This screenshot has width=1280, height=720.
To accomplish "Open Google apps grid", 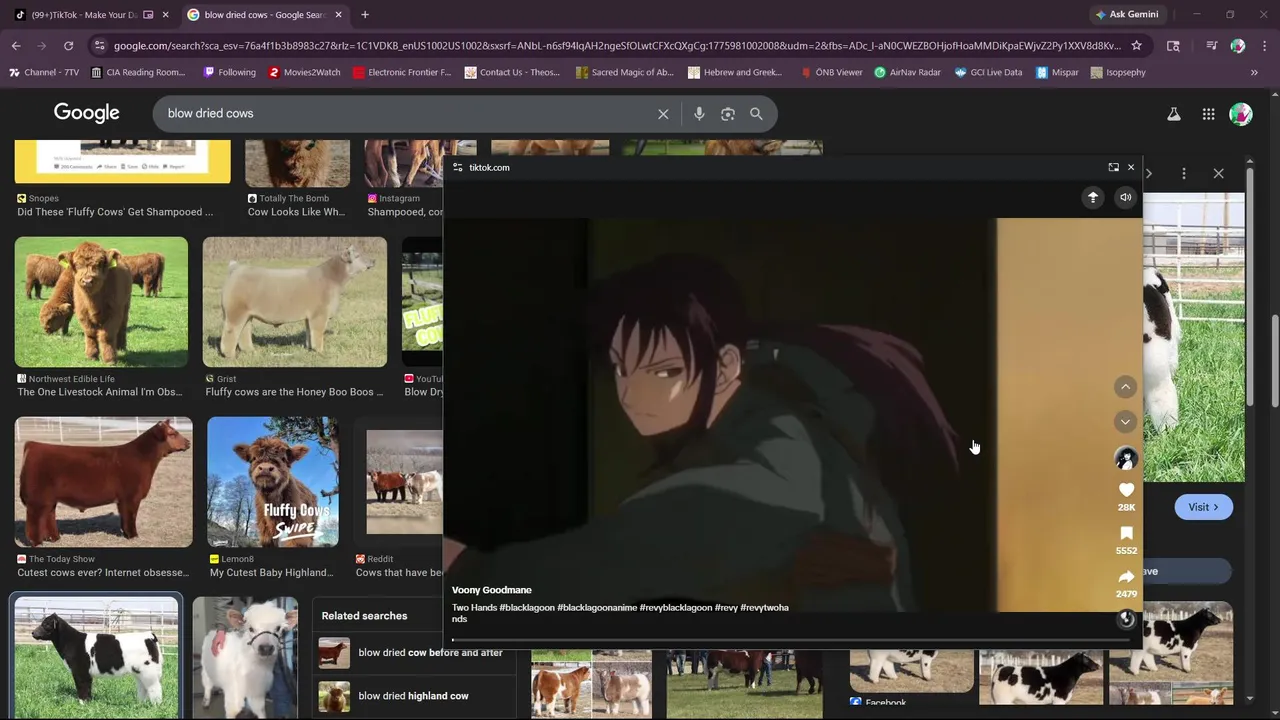I will tap(1208, 114).
